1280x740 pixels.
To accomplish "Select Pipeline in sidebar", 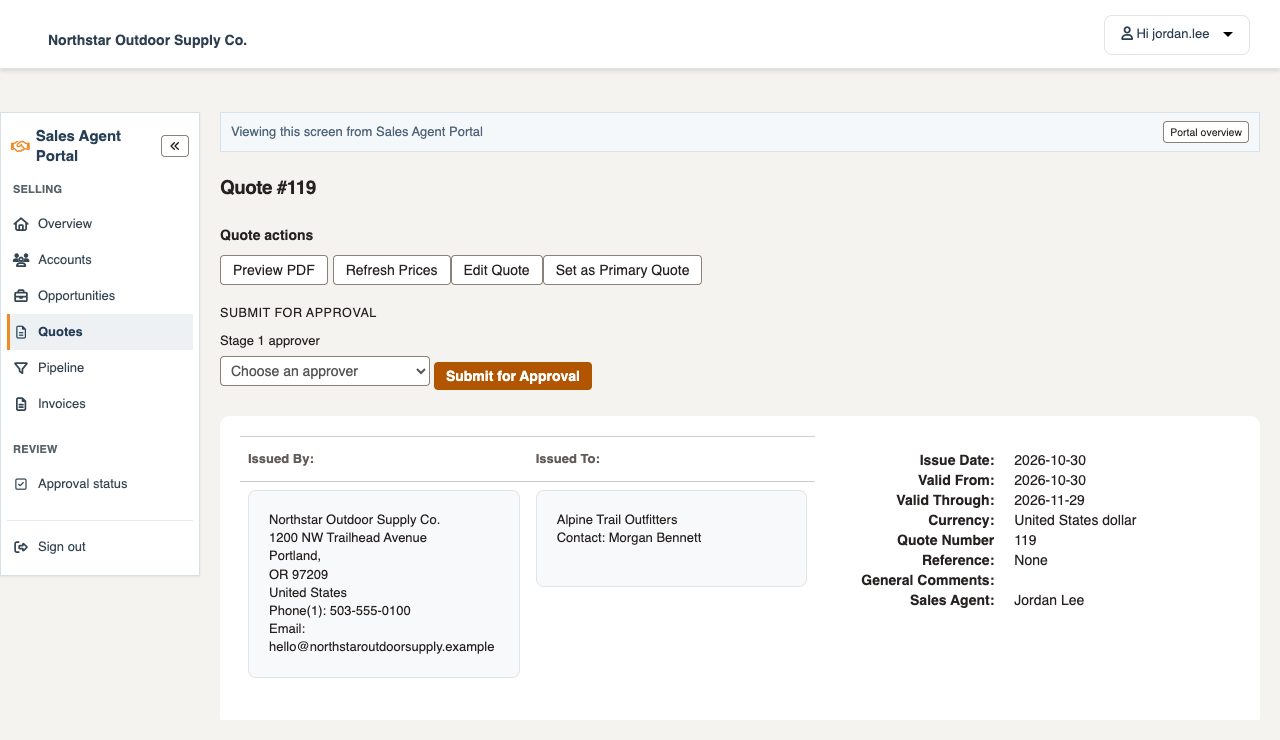I will (100, 368).
